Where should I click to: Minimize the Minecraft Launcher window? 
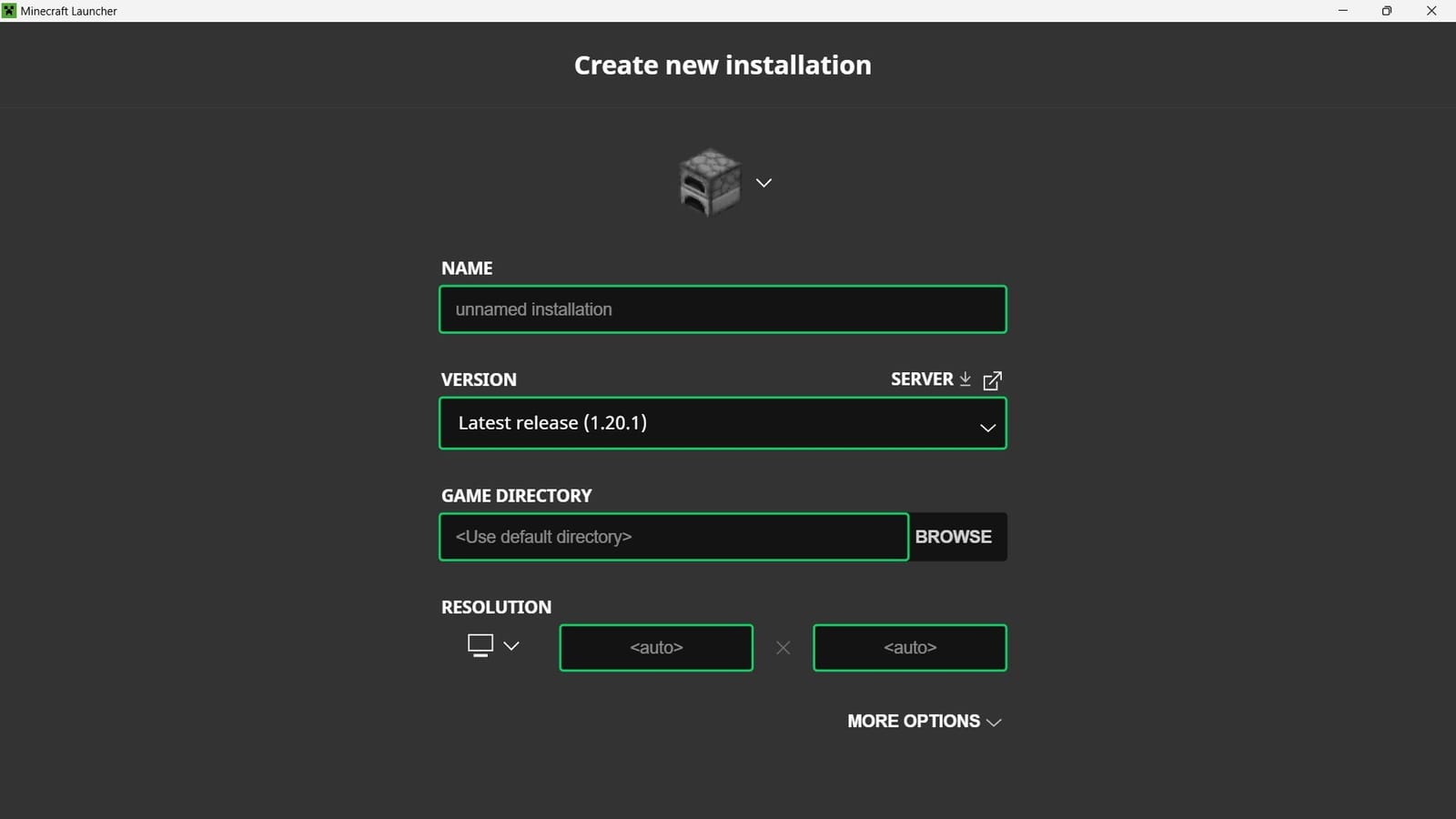1341,10
